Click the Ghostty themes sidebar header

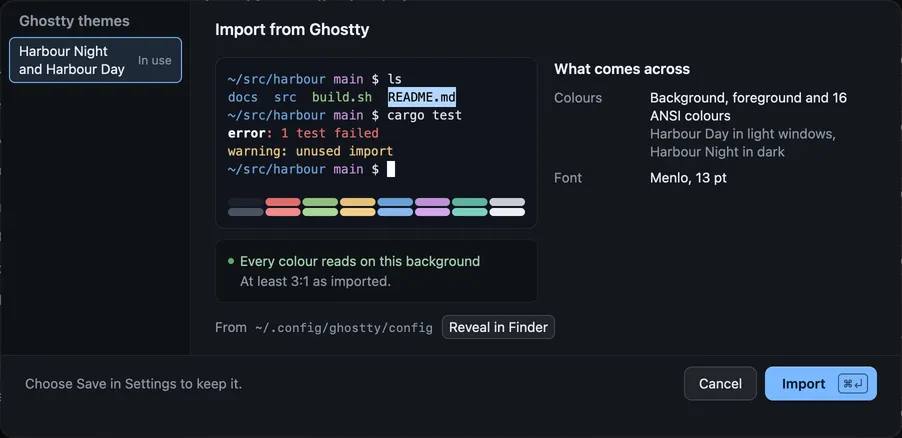click(x=74, y=21)
